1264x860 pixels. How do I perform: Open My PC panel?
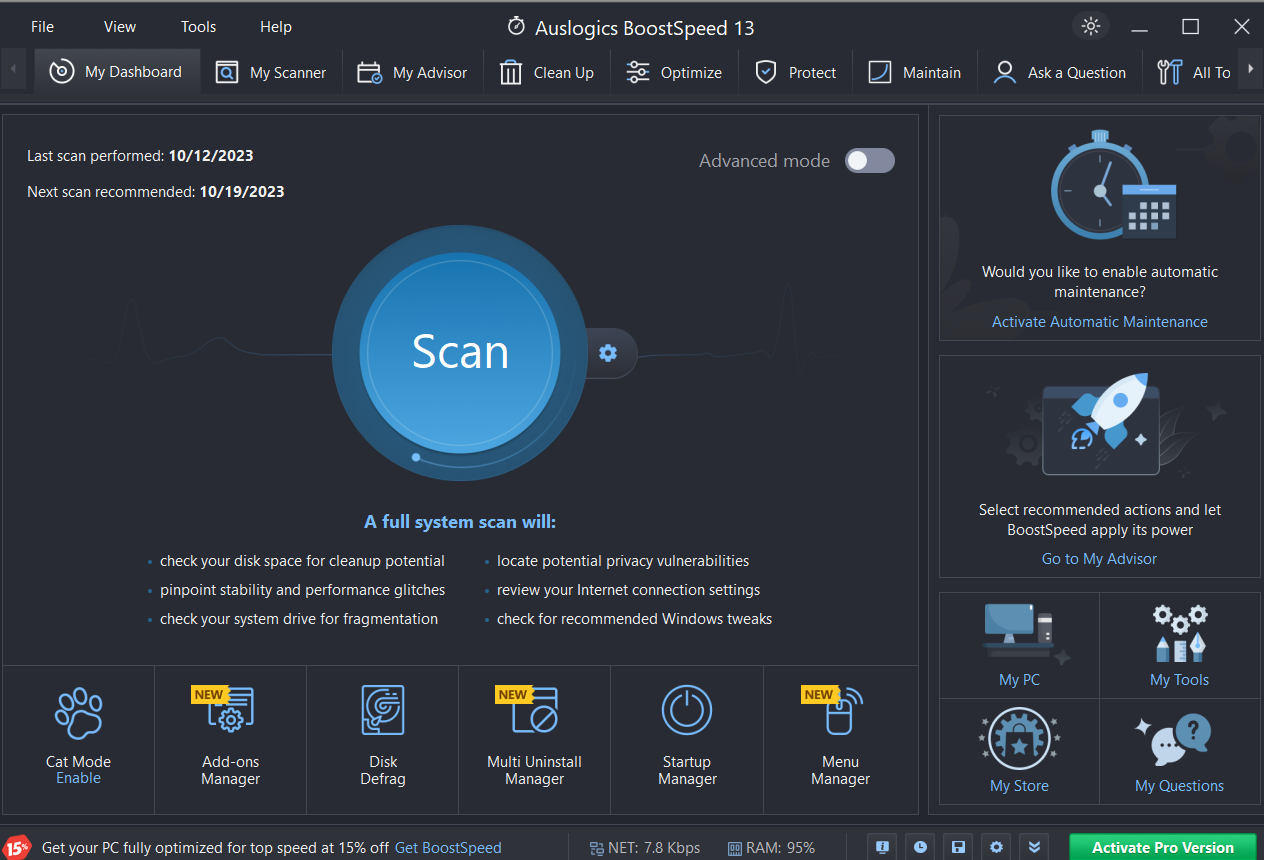pos(1019,646)
